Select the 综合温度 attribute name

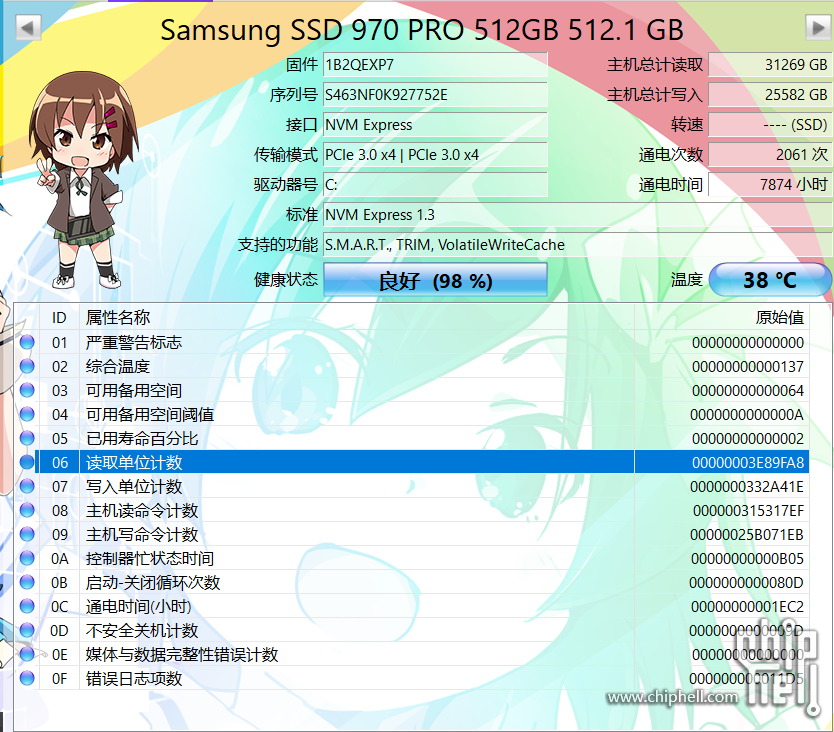[118, 366]
